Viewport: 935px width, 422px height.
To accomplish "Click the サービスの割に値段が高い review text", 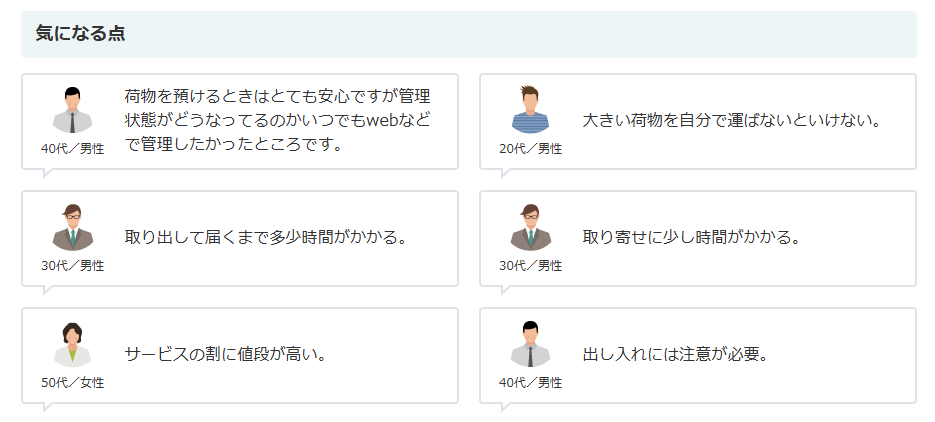I will click(x=226, y=354).
